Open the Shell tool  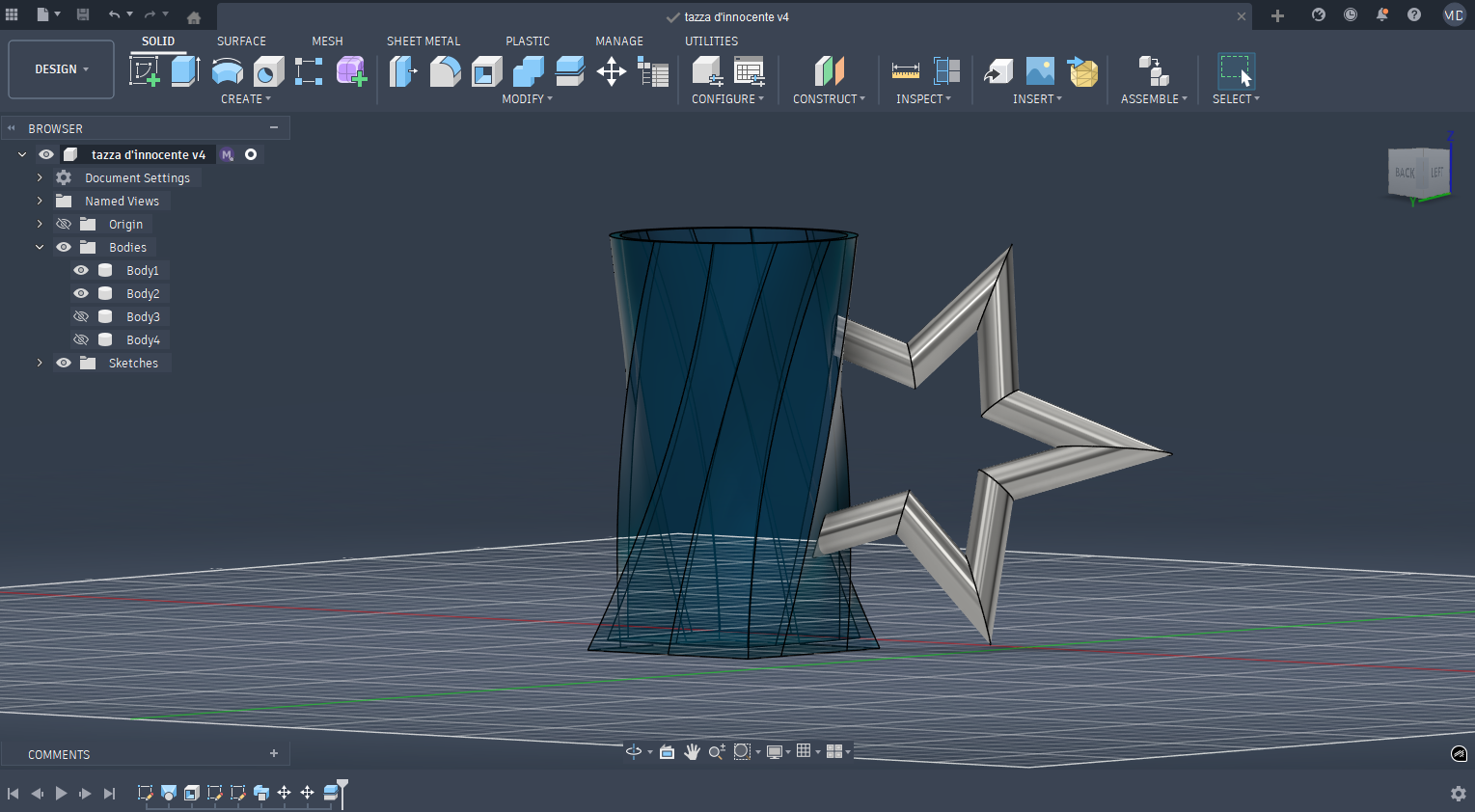coord(486,71)
